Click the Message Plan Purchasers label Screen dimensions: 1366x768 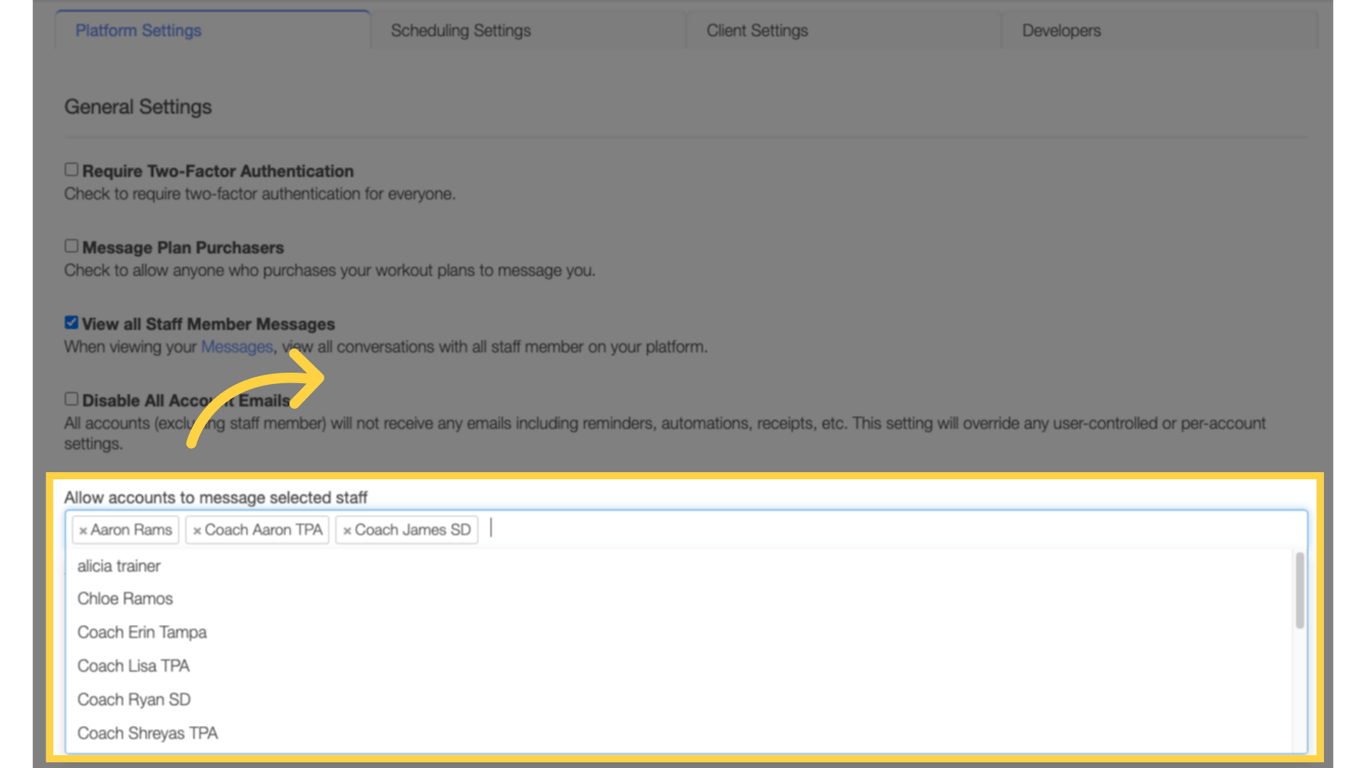click(183, 247)
